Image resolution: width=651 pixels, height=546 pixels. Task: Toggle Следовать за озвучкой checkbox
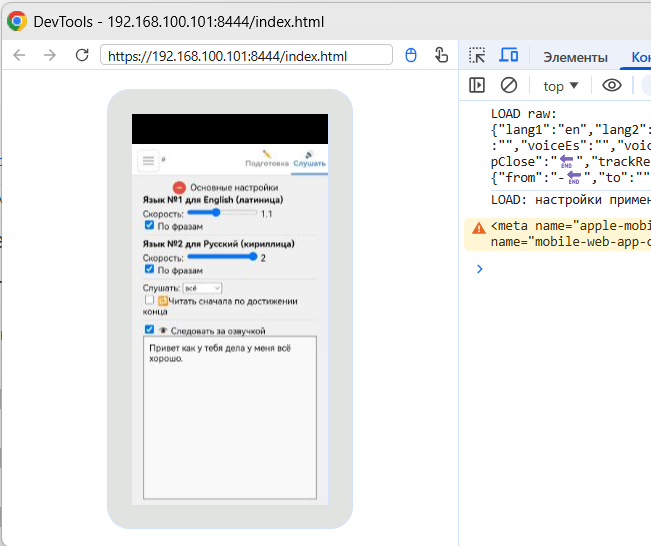click(x=150, y=329)
